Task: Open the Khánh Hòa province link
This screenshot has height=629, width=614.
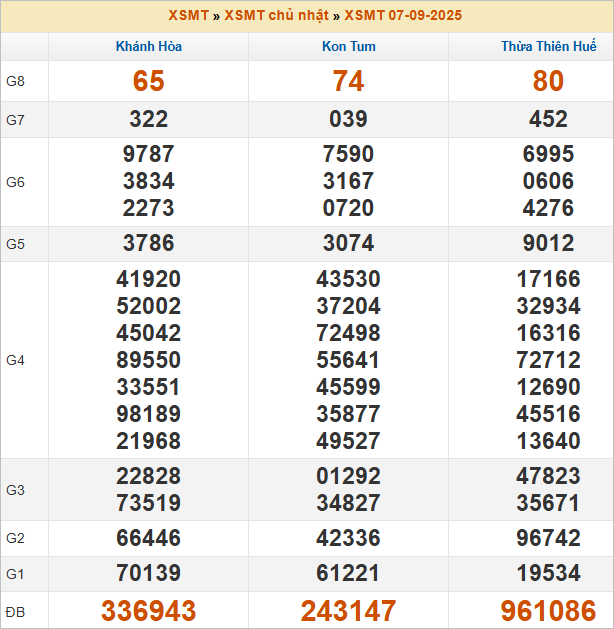Action: [149, 47]
